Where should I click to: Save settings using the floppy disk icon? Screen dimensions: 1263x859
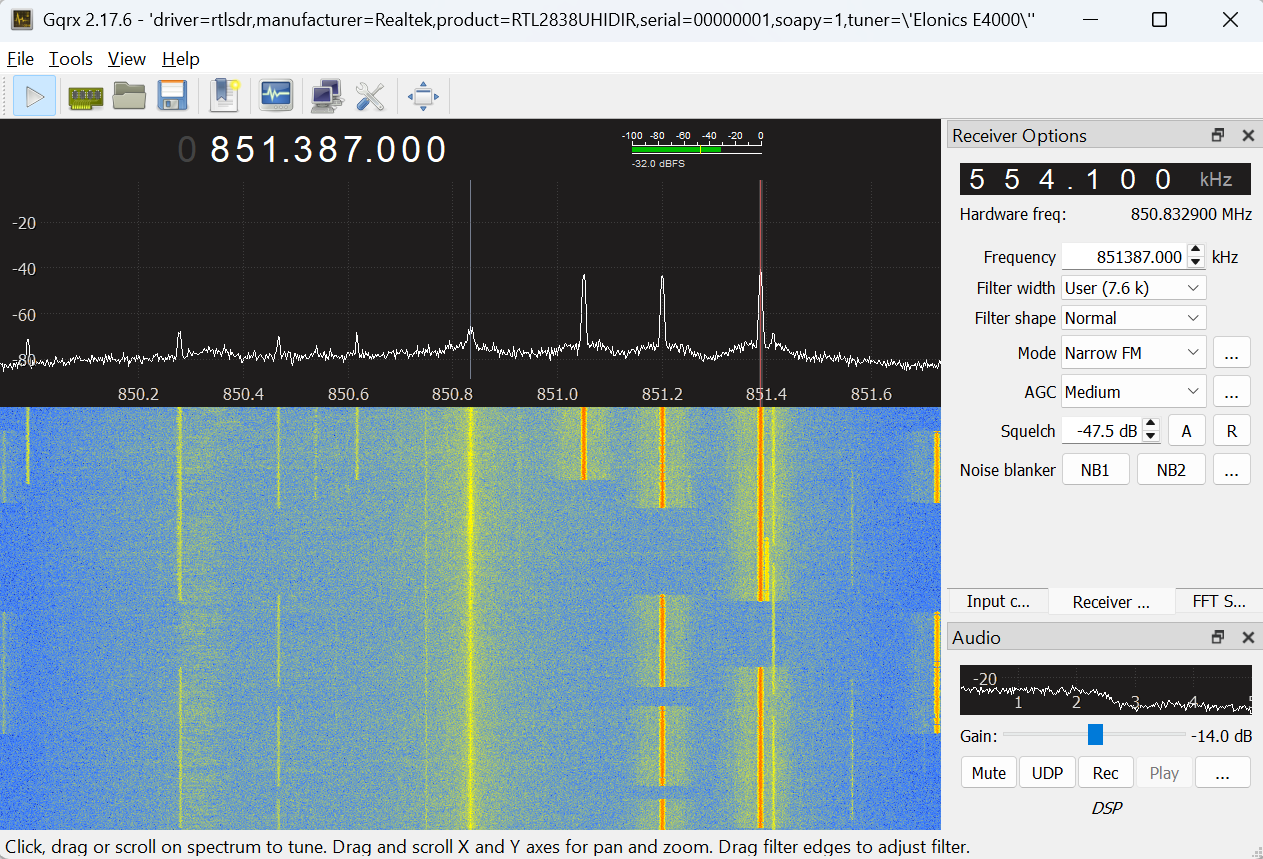[x=172, y=96]
